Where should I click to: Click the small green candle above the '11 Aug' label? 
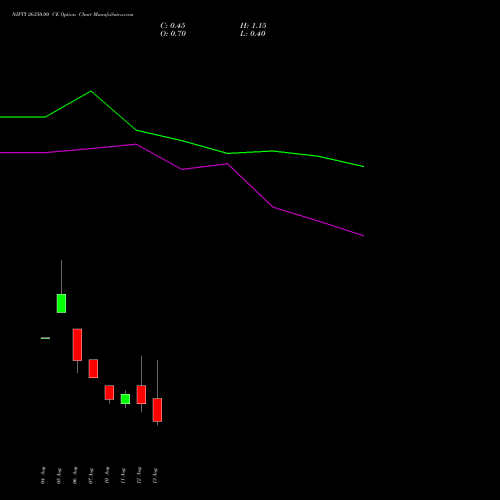125,399
